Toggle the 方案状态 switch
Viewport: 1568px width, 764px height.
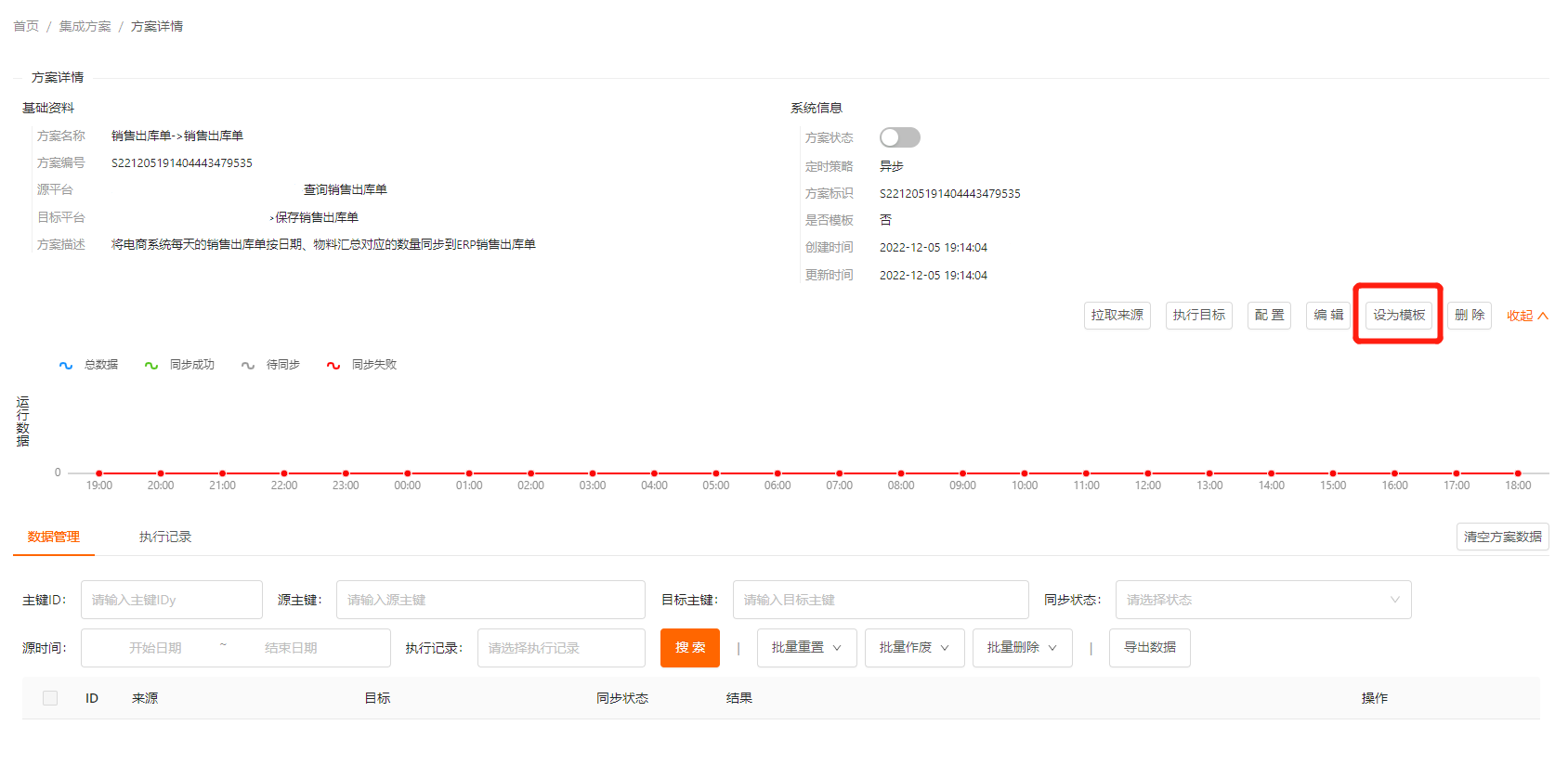point(899,137)
